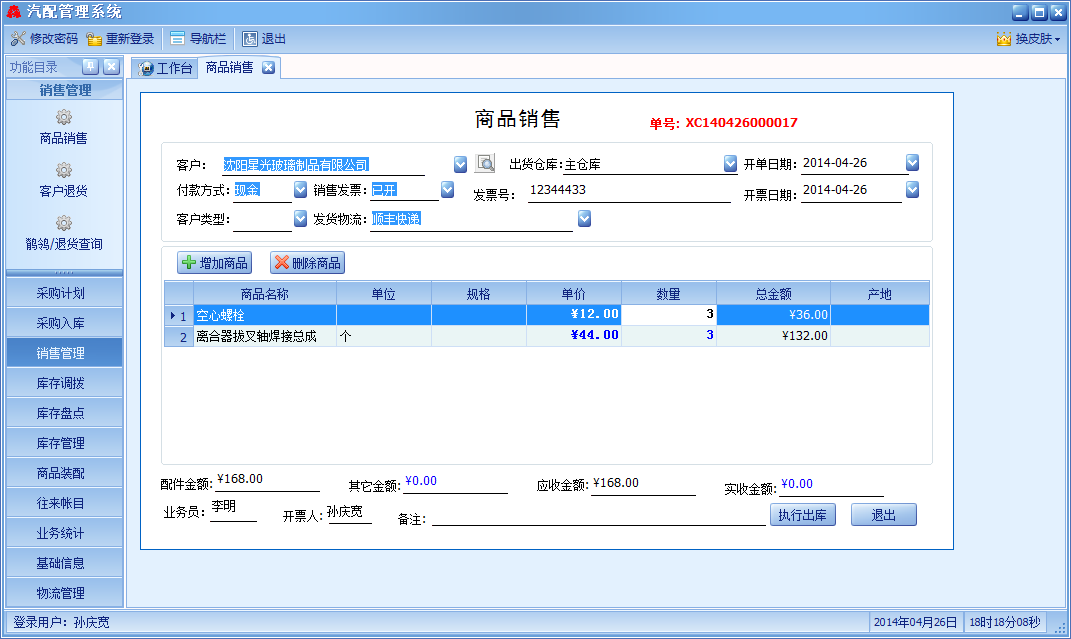The image size is (1071, 639).
Task: Close the 商品销售 tab
Action: (268, 68)
